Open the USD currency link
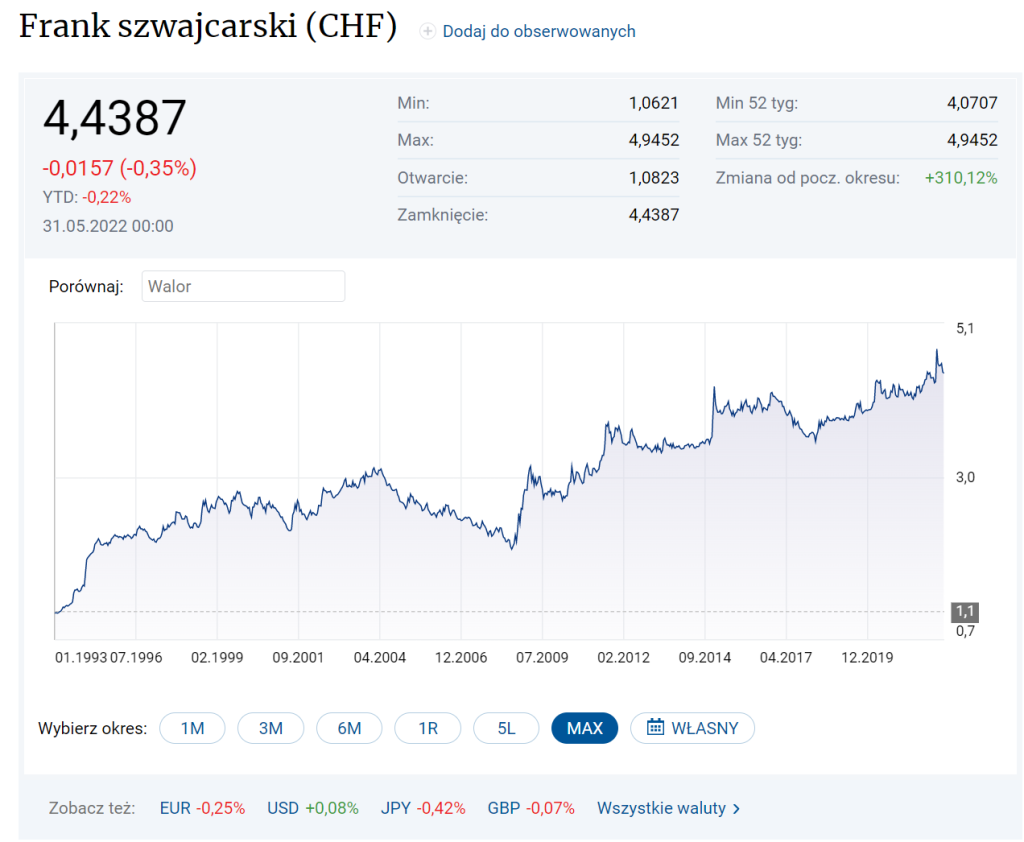This screenshot has height=842, width=1024. coord(282,808)
